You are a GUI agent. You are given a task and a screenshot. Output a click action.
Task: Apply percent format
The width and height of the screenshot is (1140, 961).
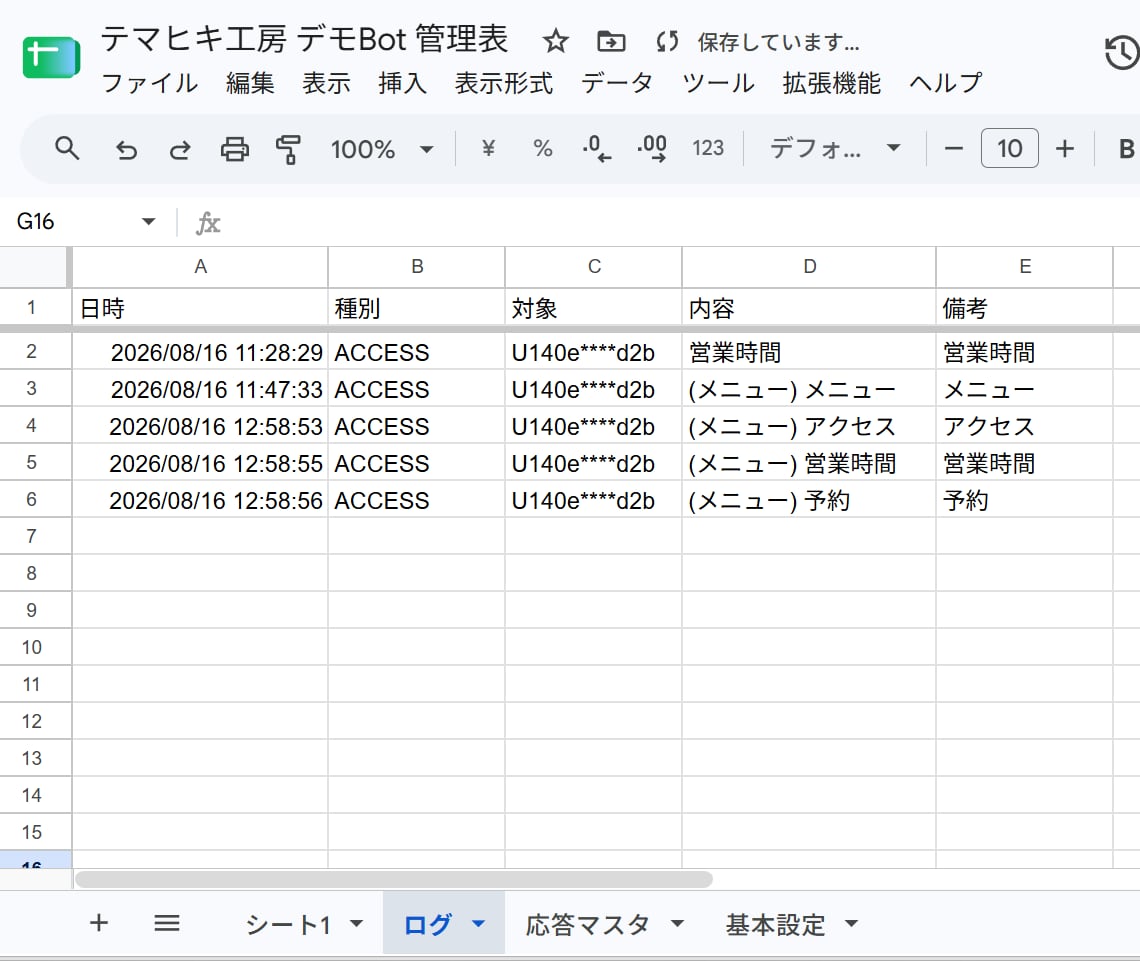click(x=542, y=148)
